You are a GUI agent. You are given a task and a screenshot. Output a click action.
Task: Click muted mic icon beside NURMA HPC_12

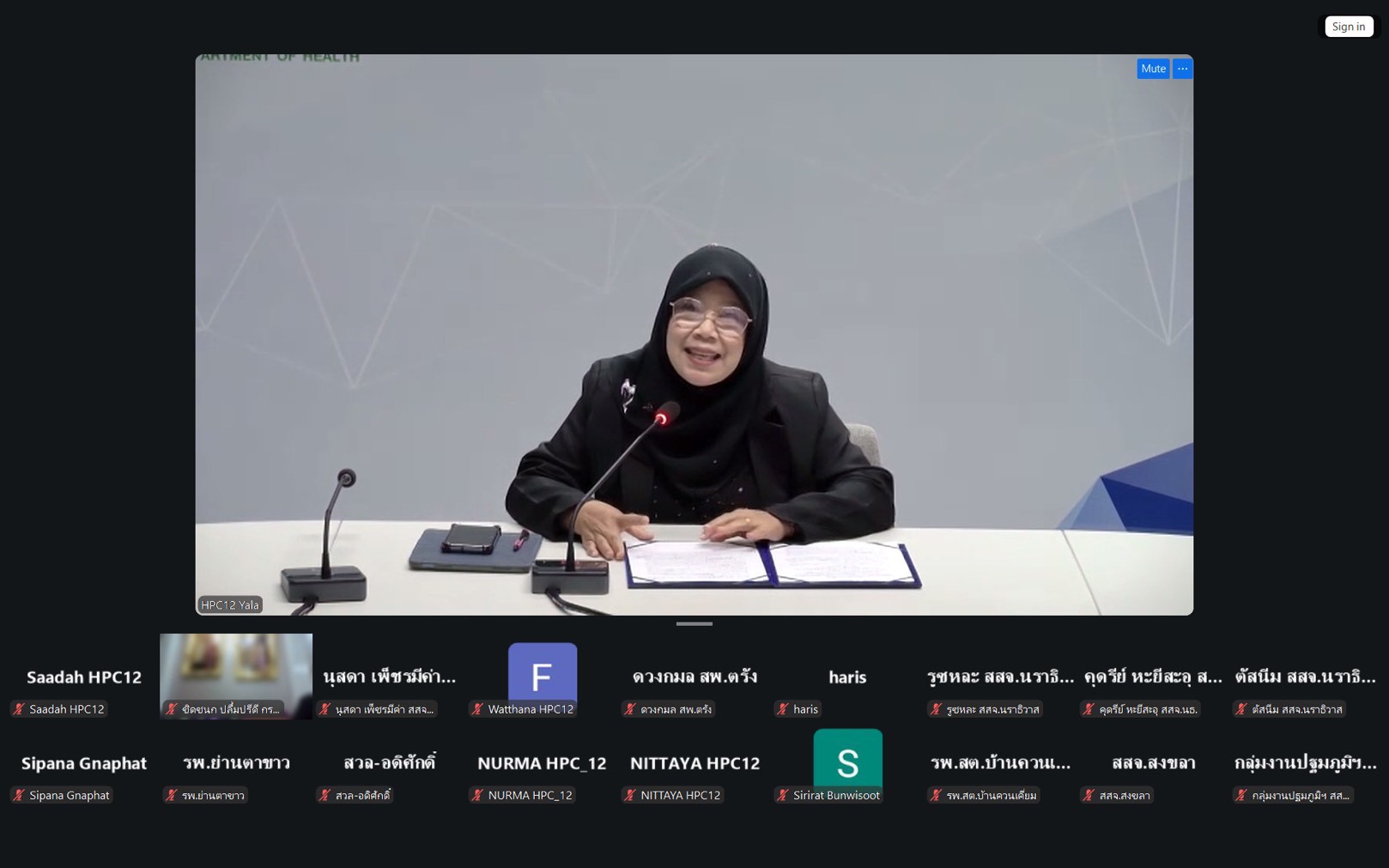click(477, 795)
